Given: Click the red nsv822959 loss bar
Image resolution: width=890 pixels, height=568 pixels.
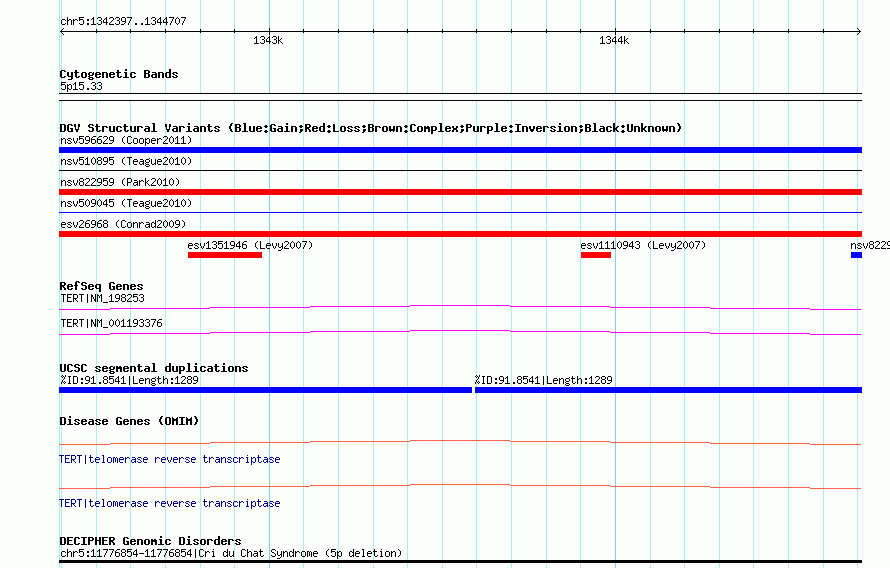Looking at the screenshot, I should tap(460, 192).
